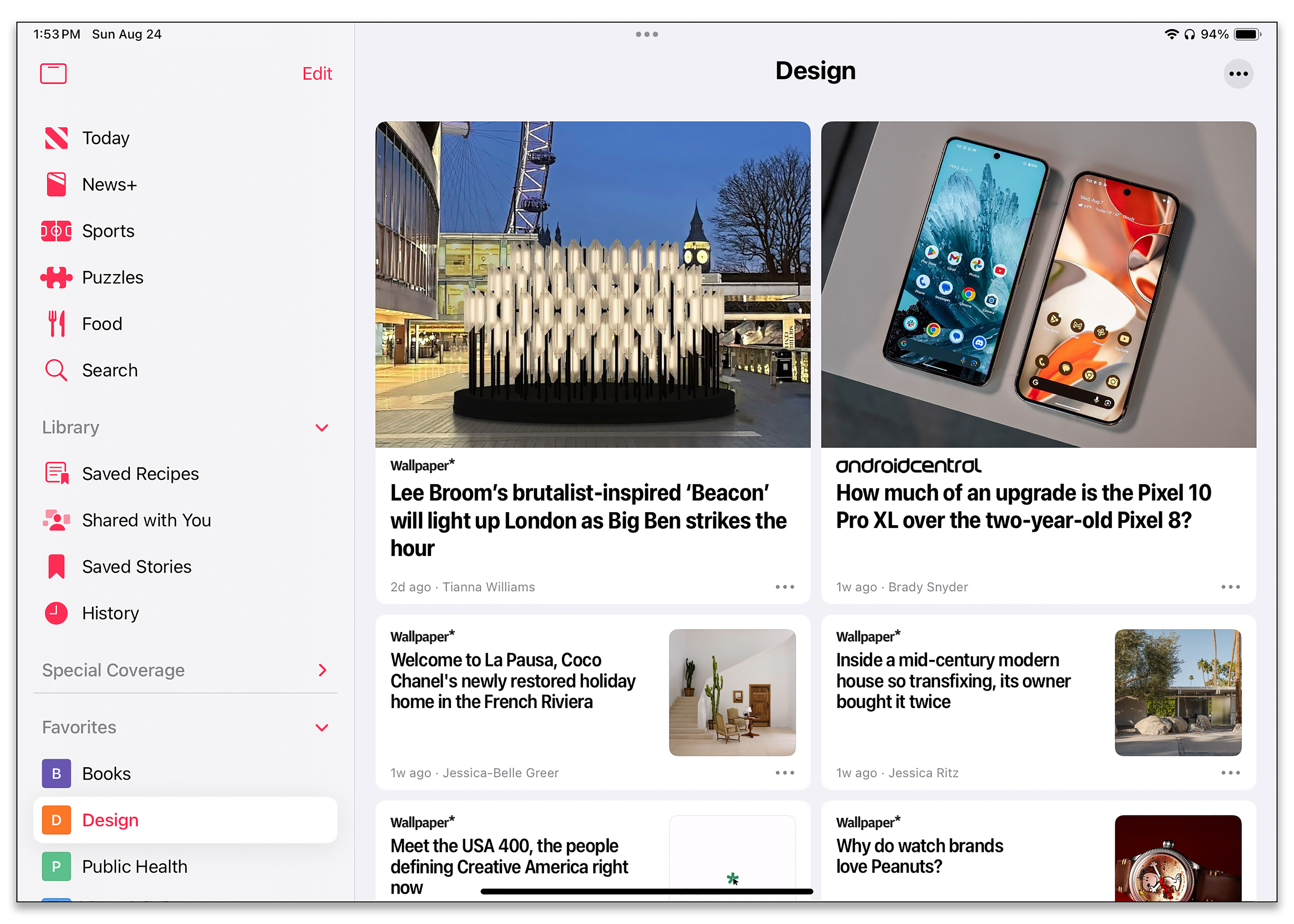Screen dimensions: 1294x924
Task: Select the Design channel D icon
Action: point(56,820)
